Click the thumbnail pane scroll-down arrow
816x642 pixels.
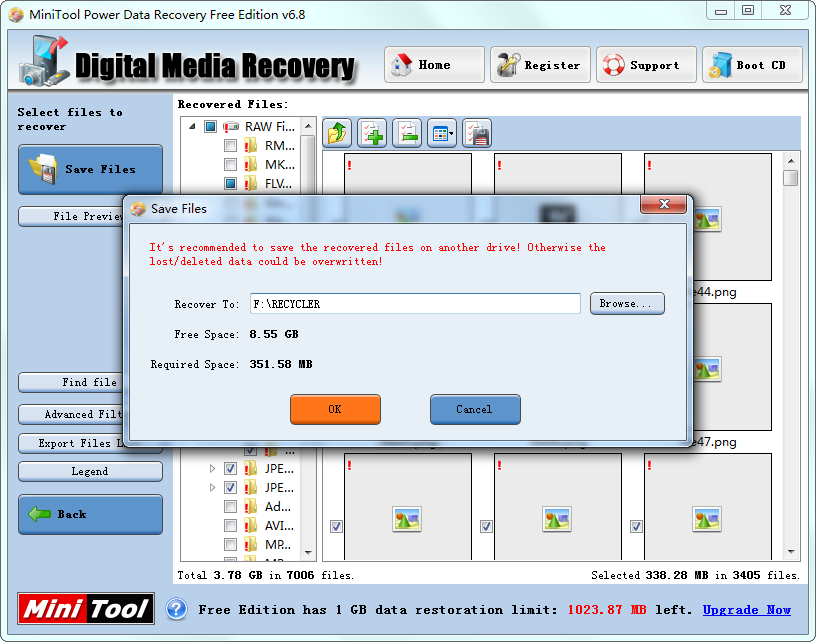tap(791, 552)
